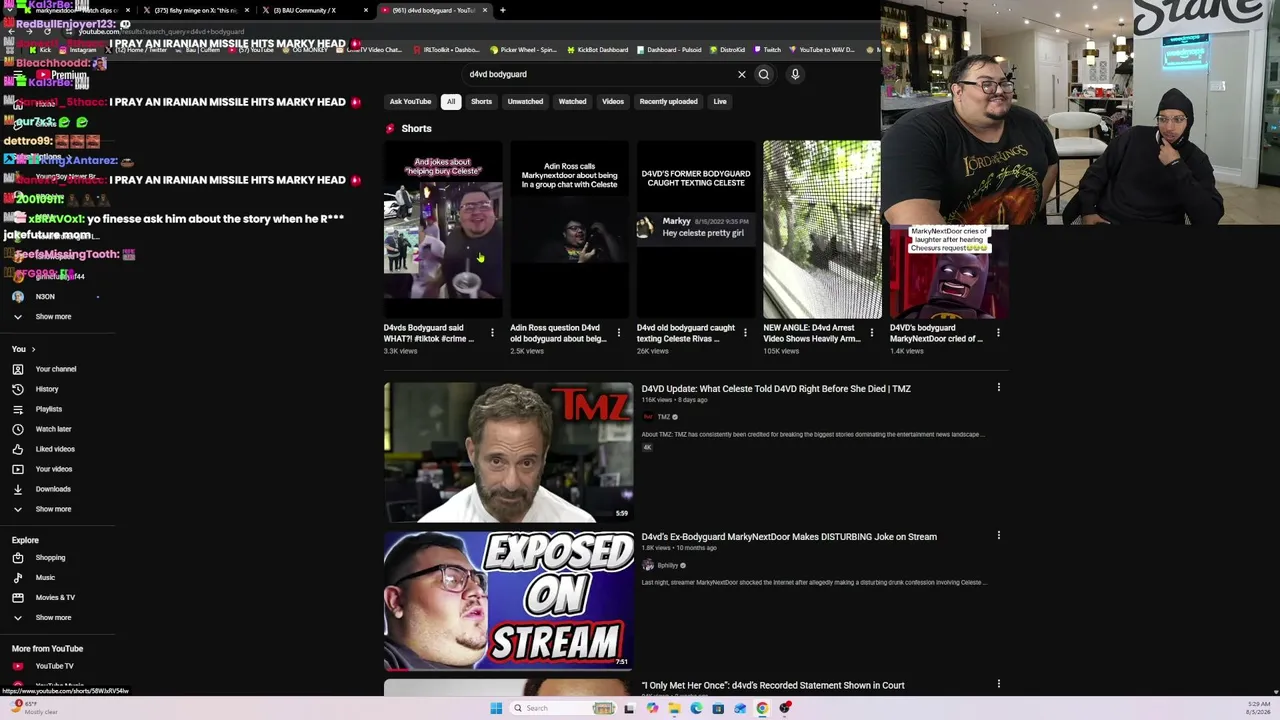Screen dimensions: 1280x720
Task: Open Your channel from sidebar
Action: pos(55,369)
